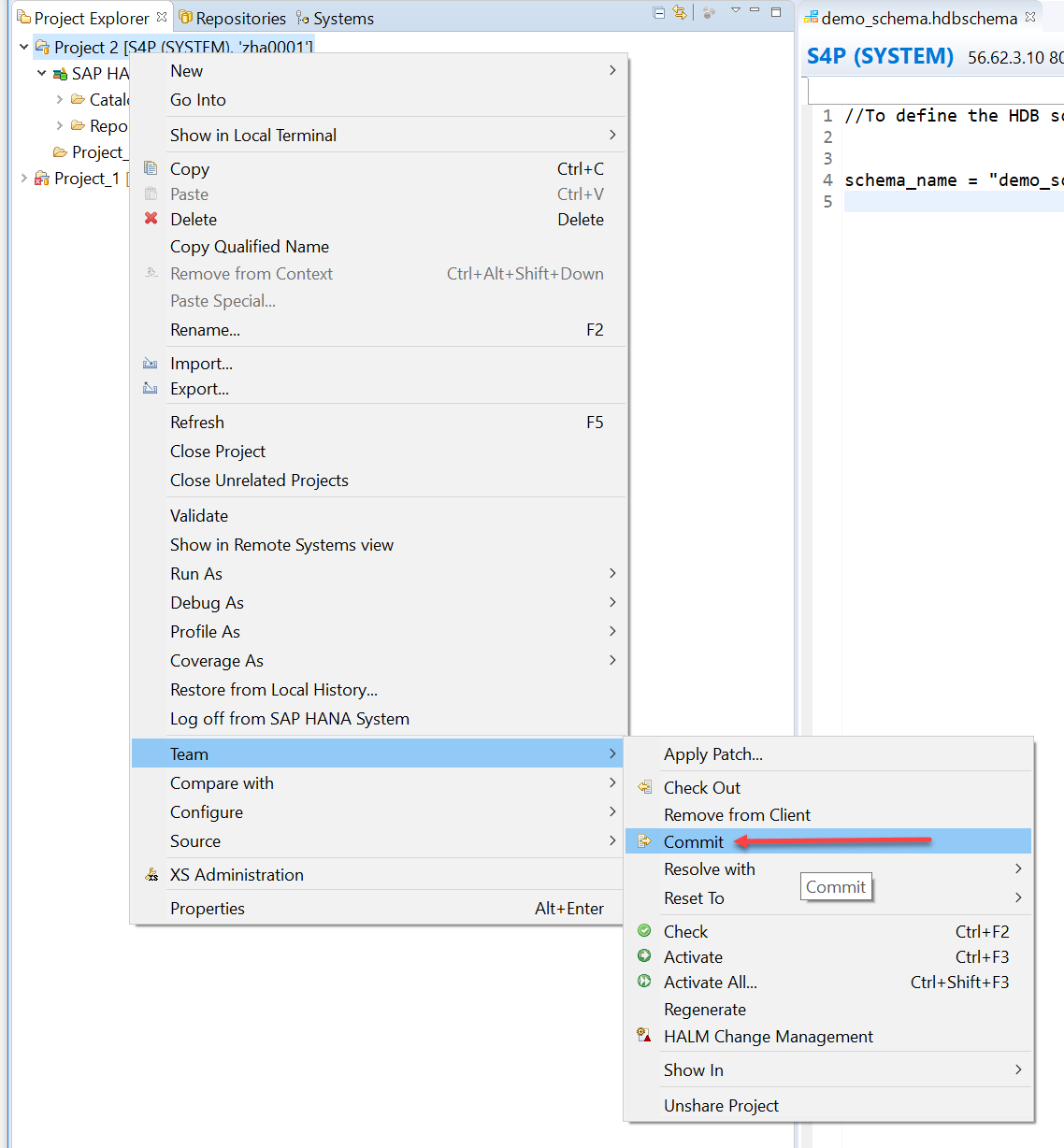
Task: Click the Project_1 project icon
Action: click(x=42, y=178)
